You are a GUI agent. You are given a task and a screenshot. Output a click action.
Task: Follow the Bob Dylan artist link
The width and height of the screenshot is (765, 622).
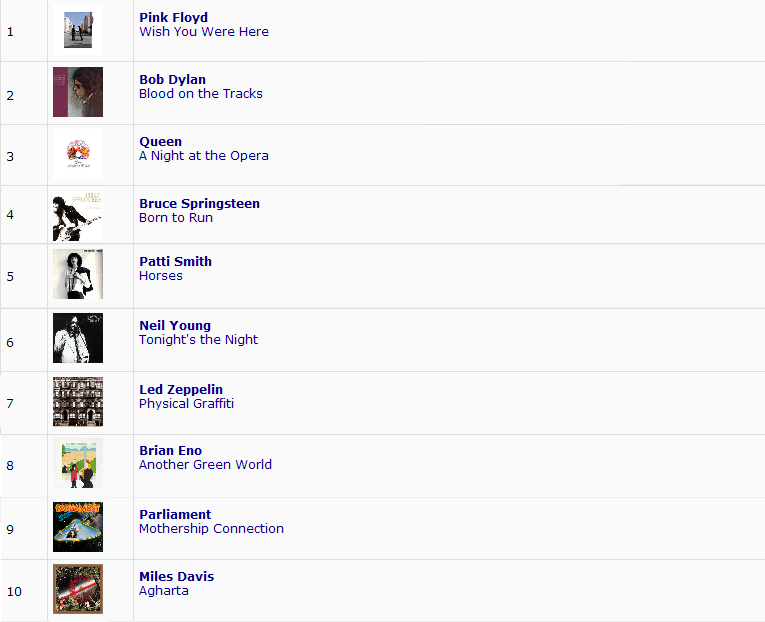(x=172, y=80)
